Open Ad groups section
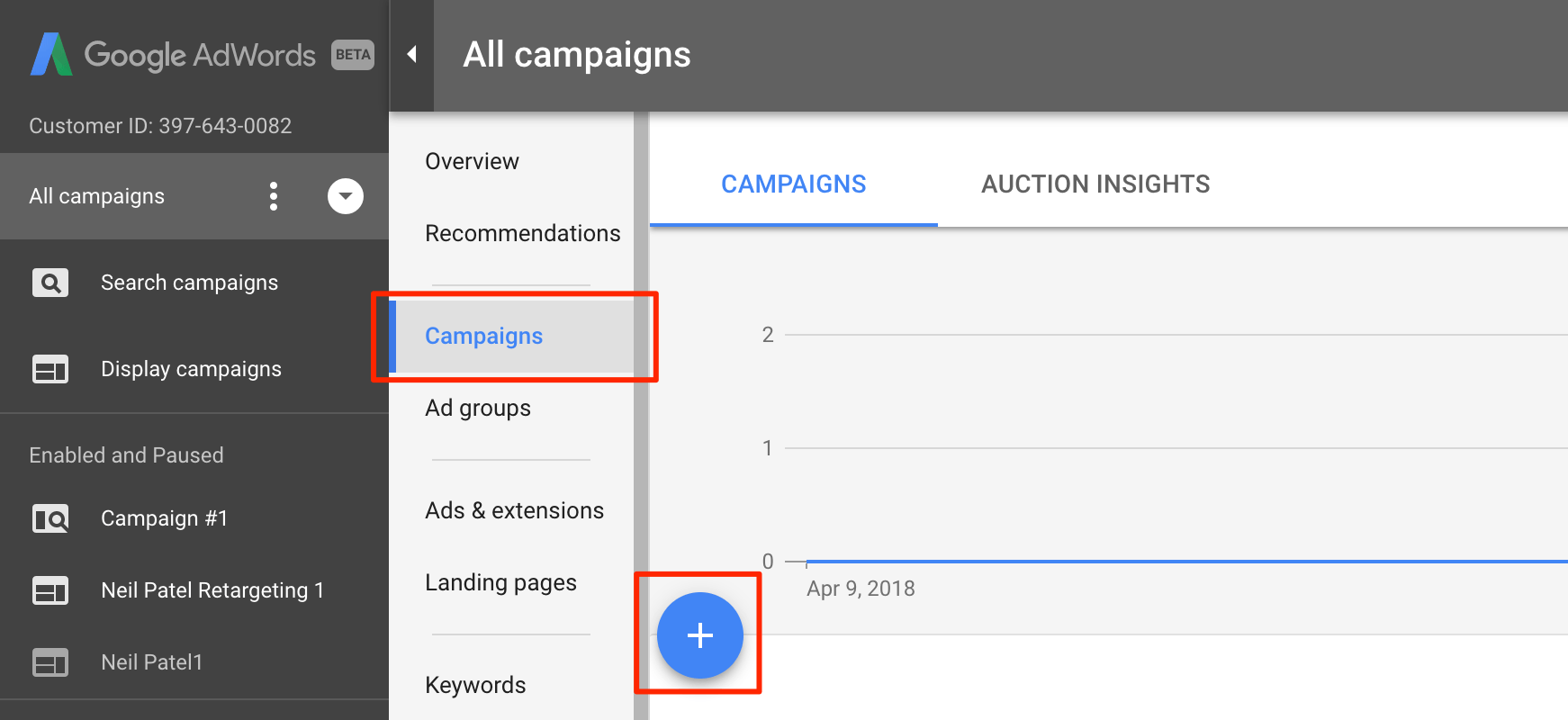The image size is (1568, 720). (478, 408)
